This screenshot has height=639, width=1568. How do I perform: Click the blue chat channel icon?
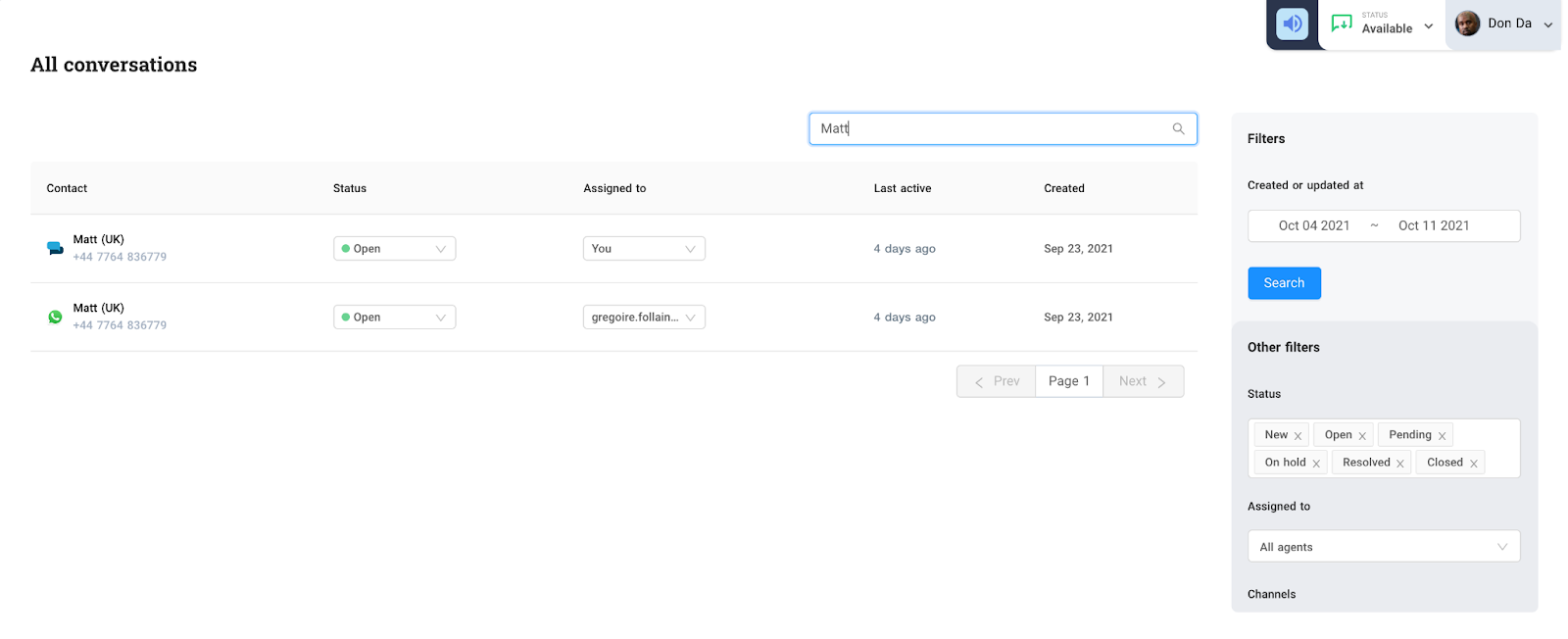[x=55, y=249]
